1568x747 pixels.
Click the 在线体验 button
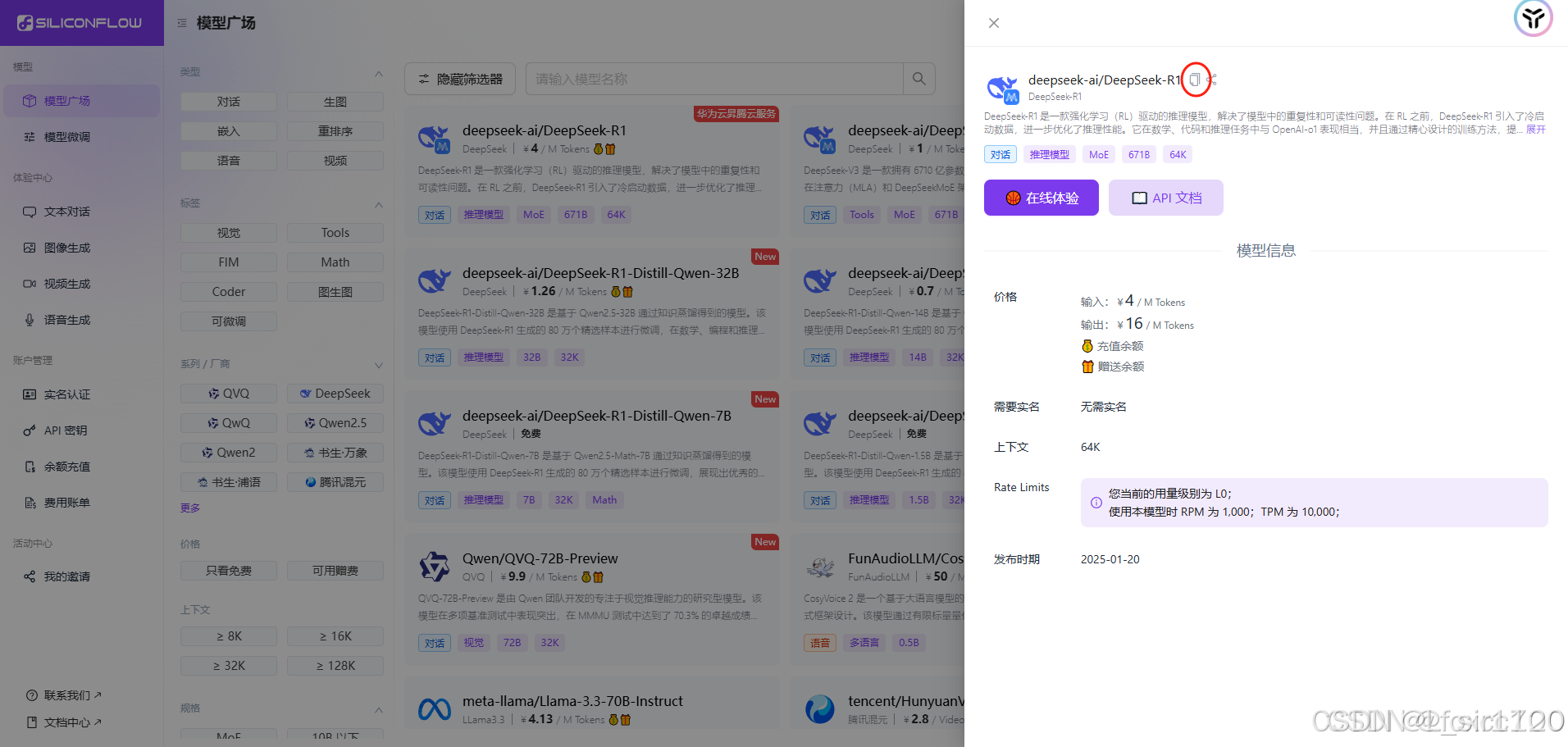[x=1042, y=198]
